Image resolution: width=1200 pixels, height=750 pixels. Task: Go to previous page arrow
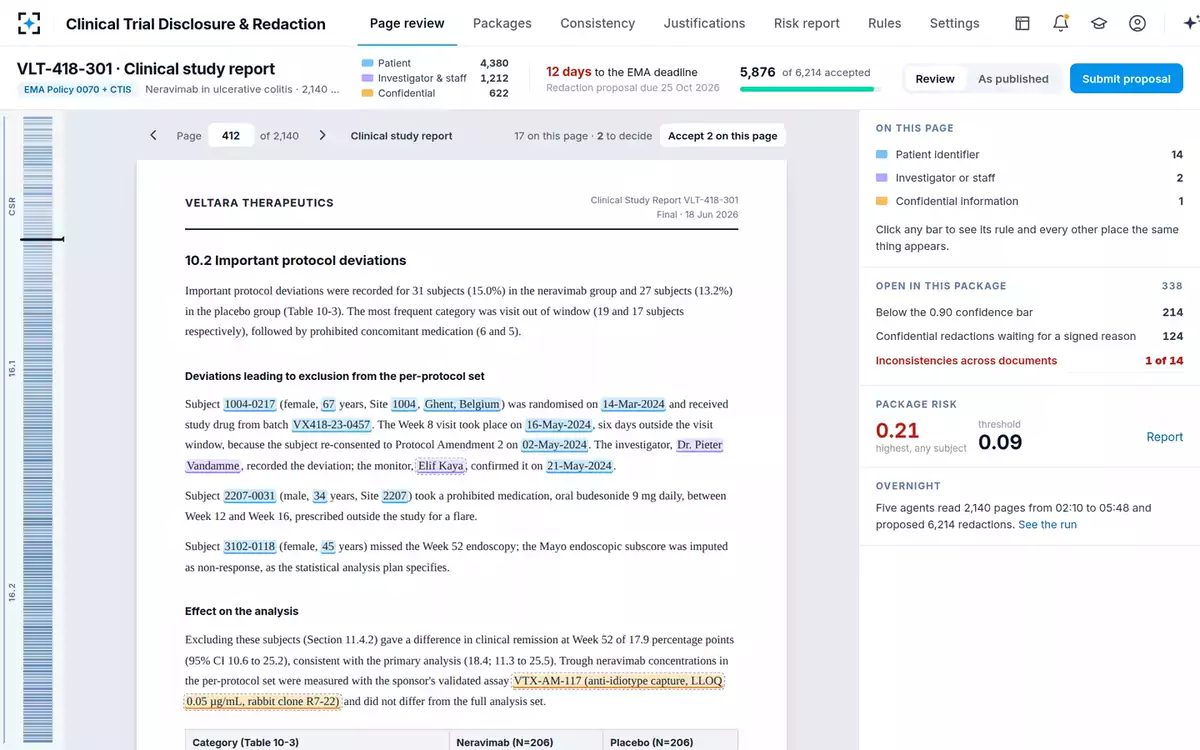[x=153, y=135]
